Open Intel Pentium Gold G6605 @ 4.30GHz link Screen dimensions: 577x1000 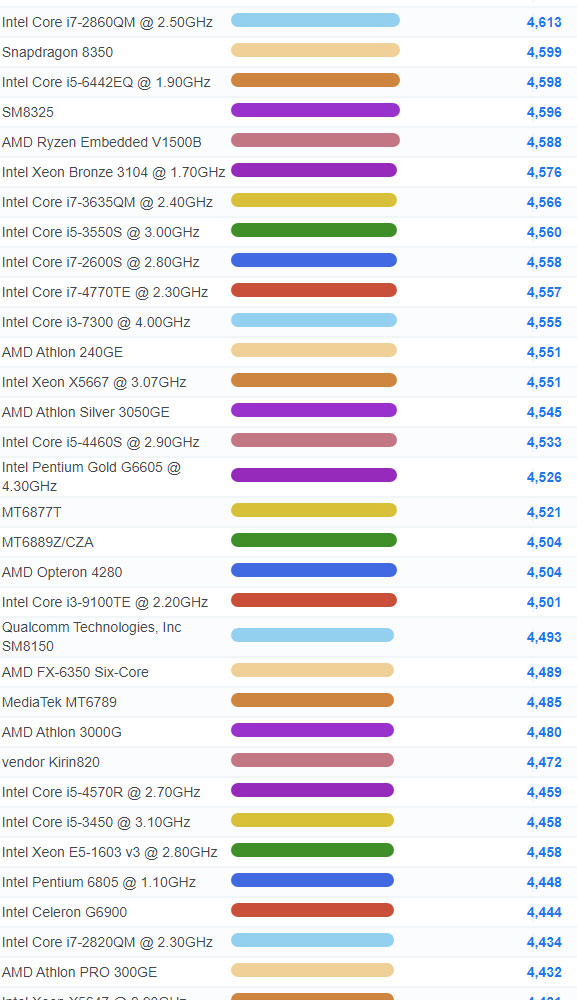click(x=92, y=477)
